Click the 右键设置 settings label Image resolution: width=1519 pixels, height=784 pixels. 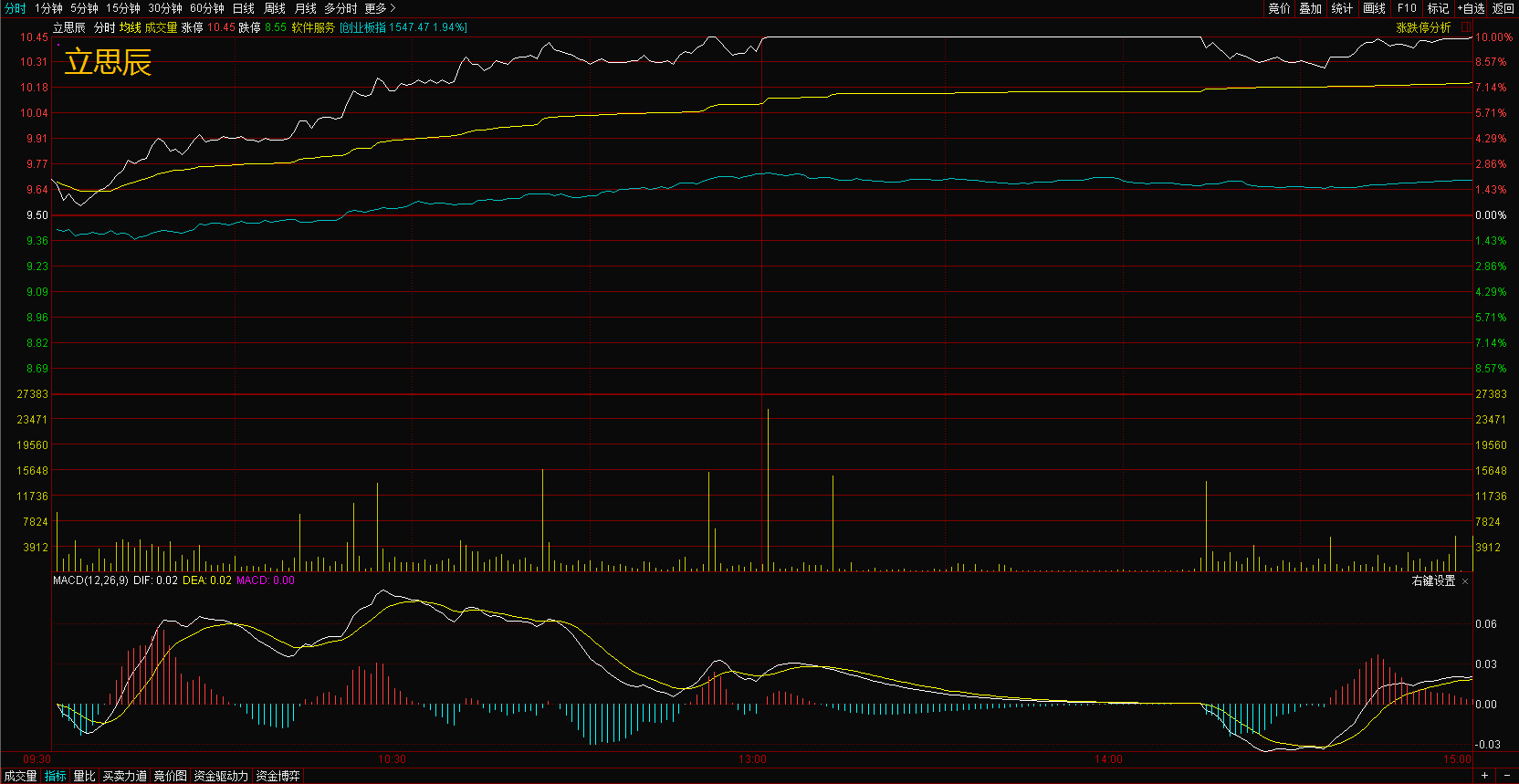pos(1433,581)
